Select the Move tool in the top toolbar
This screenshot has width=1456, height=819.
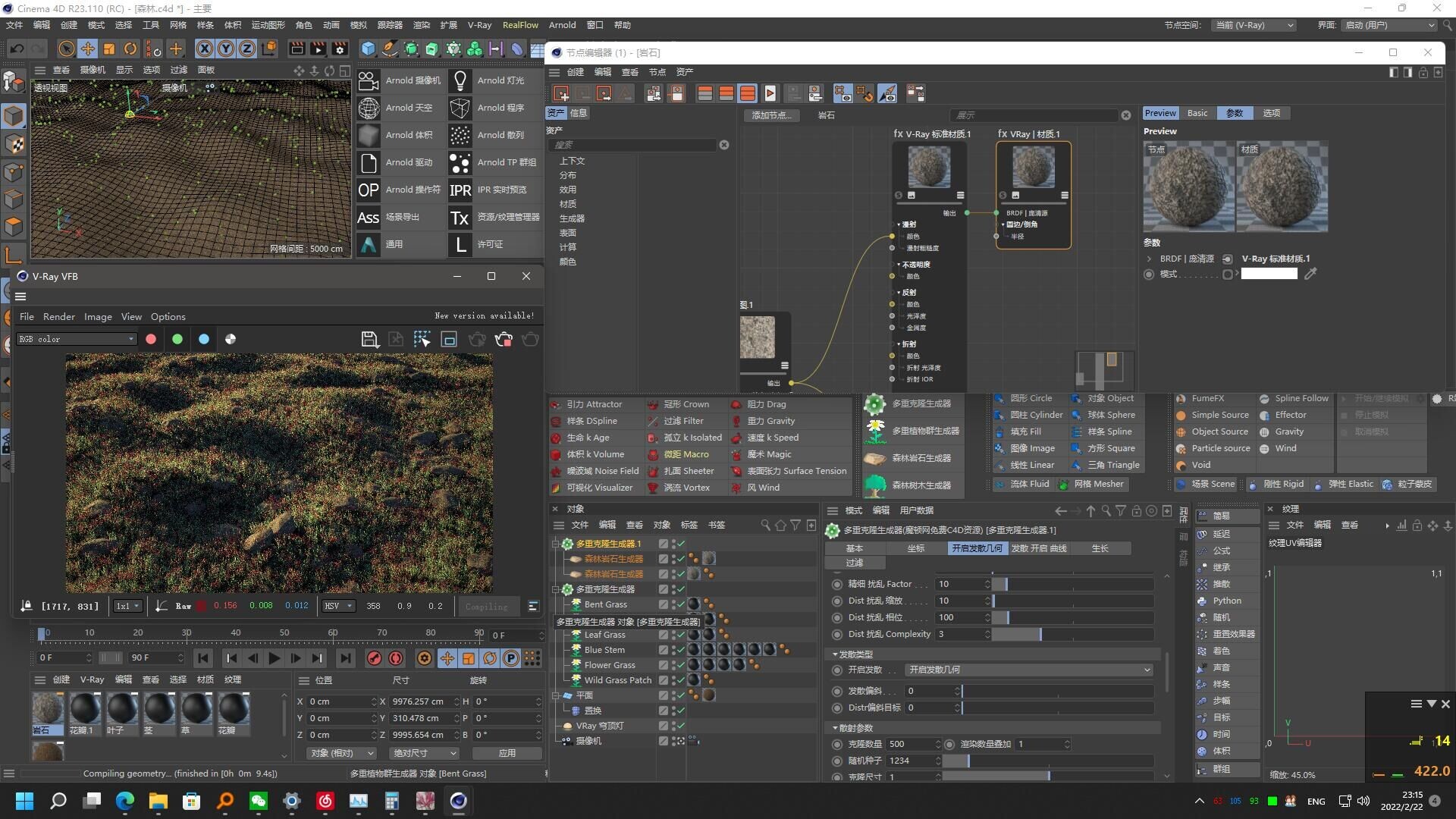(88, 49)
